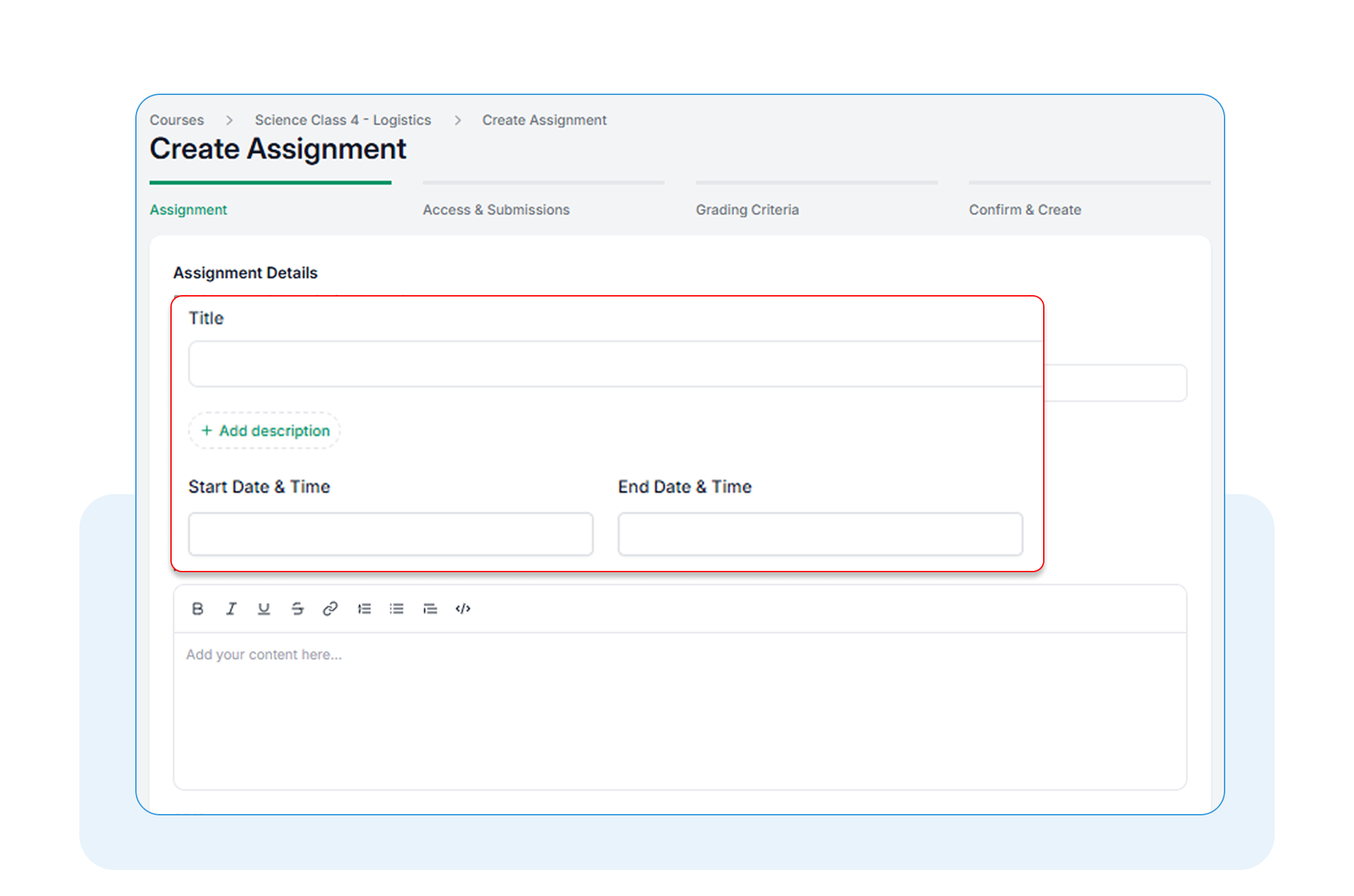Click the Create Assignment breadcrumb
The image size is (1354, 896).
(x=544, y=120)
